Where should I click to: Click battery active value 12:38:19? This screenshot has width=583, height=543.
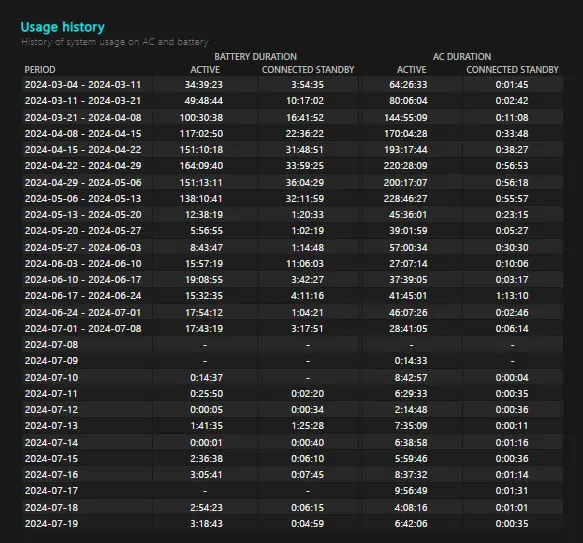coord(204,215)
